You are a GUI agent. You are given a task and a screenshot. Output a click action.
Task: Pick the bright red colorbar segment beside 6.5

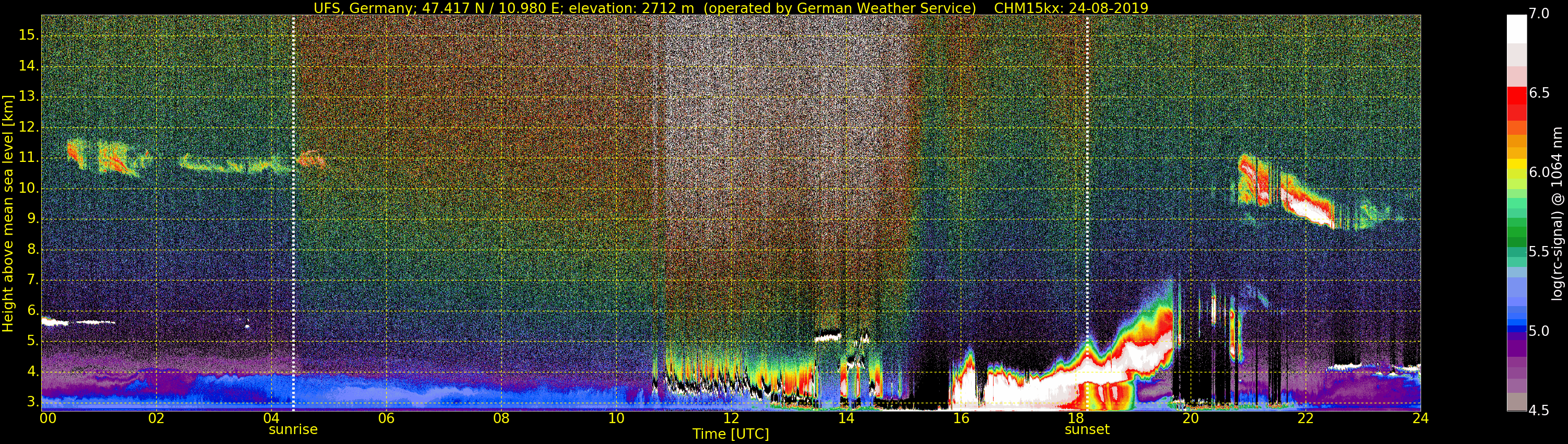[1516, 96]
